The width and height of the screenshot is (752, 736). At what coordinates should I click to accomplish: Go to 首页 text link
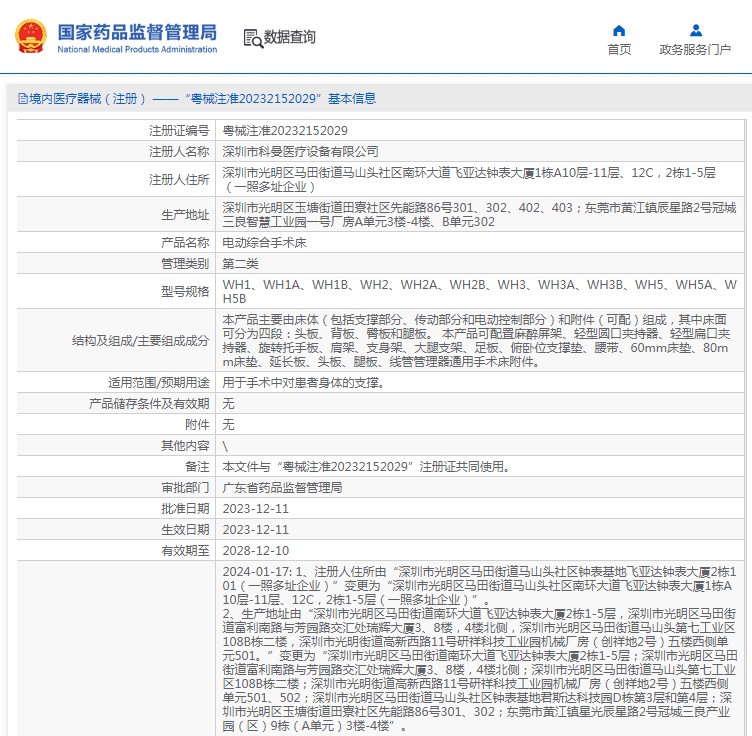pyautogui.click(x=619, y=50)
